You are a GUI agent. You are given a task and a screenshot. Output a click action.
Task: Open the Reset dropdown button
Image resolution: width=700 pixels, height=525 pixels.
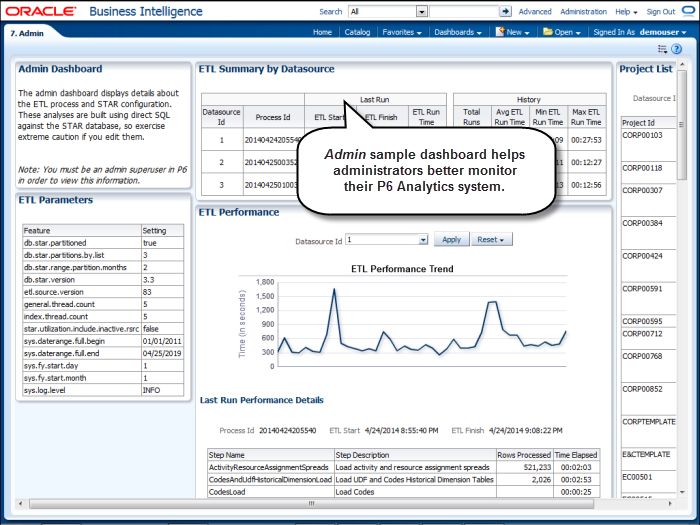pos(491,240)
